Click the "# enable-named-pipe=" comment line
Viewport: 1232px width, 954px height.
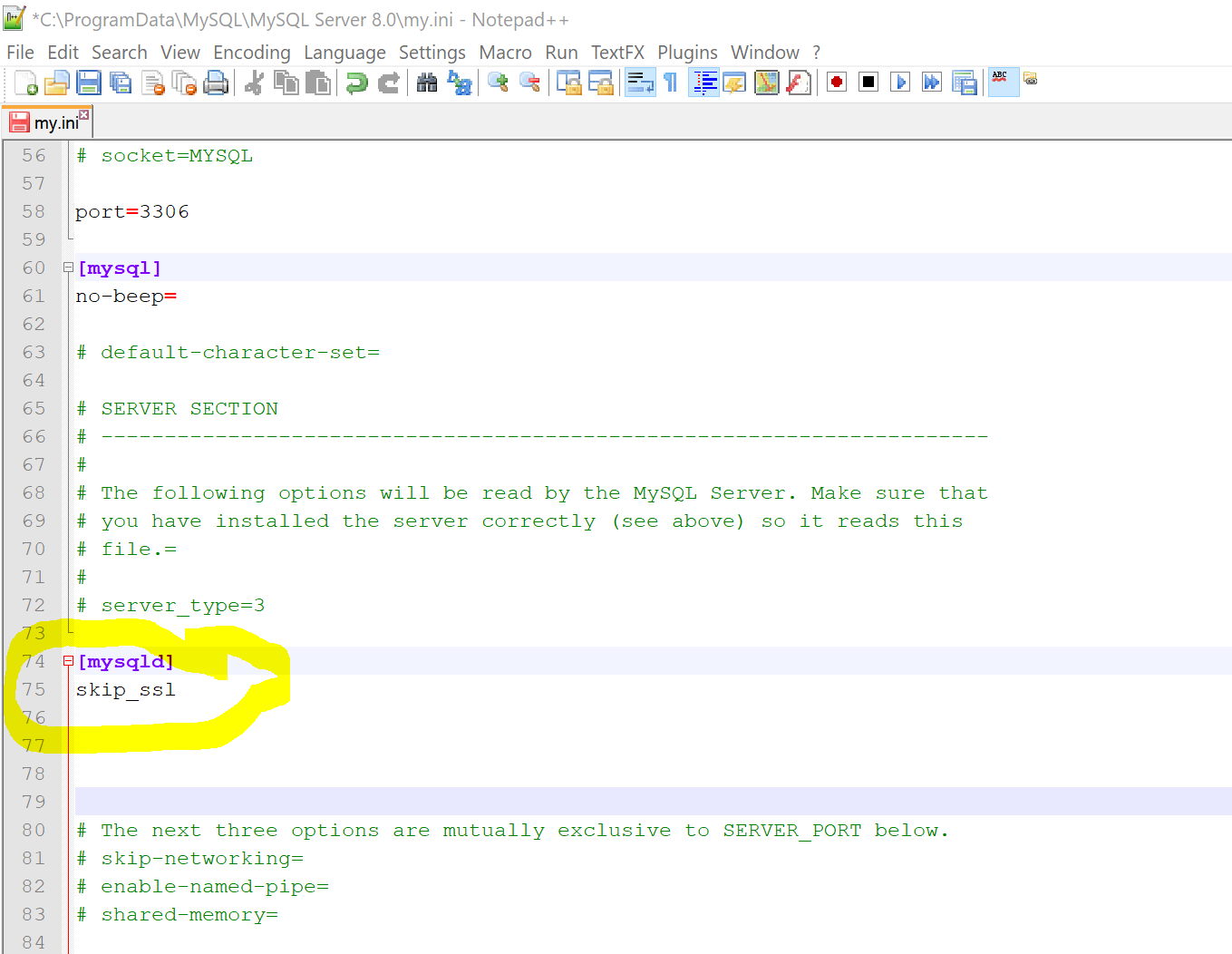pyautogui.click(x=202, y=887)
